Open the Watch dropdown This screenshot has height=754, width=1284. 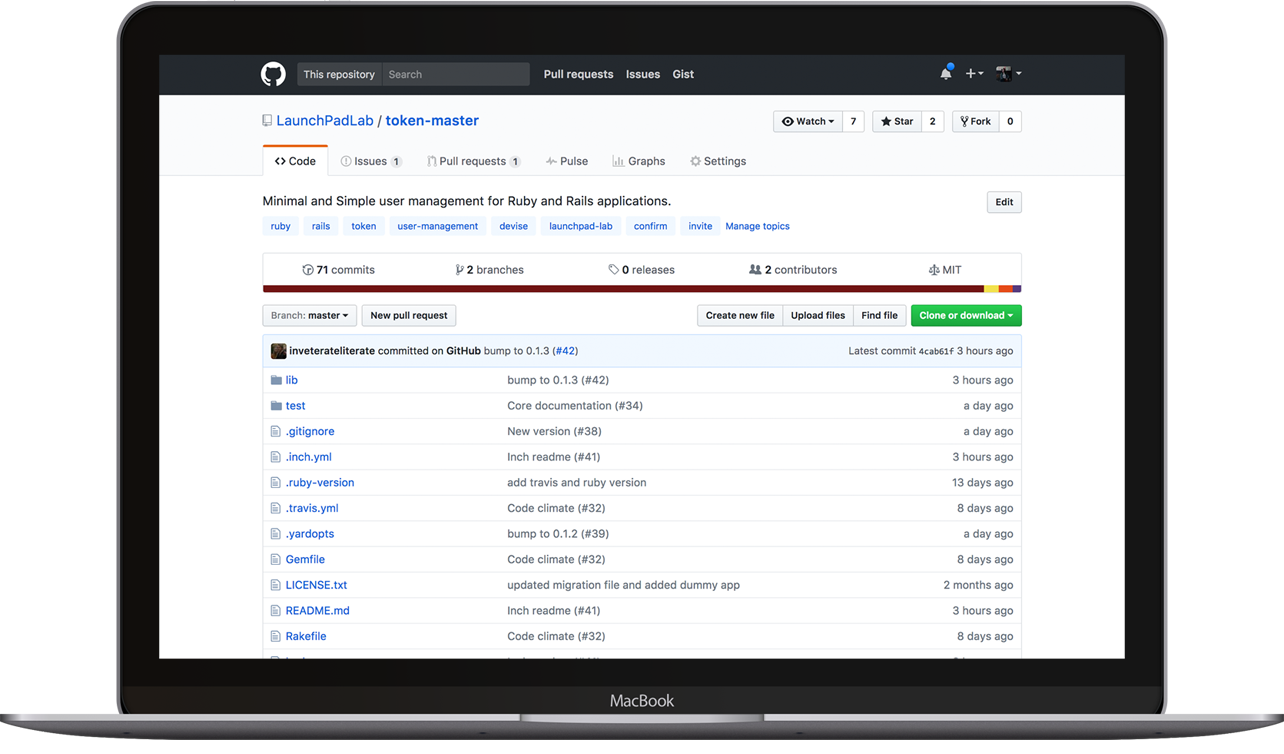click(808, 122)
